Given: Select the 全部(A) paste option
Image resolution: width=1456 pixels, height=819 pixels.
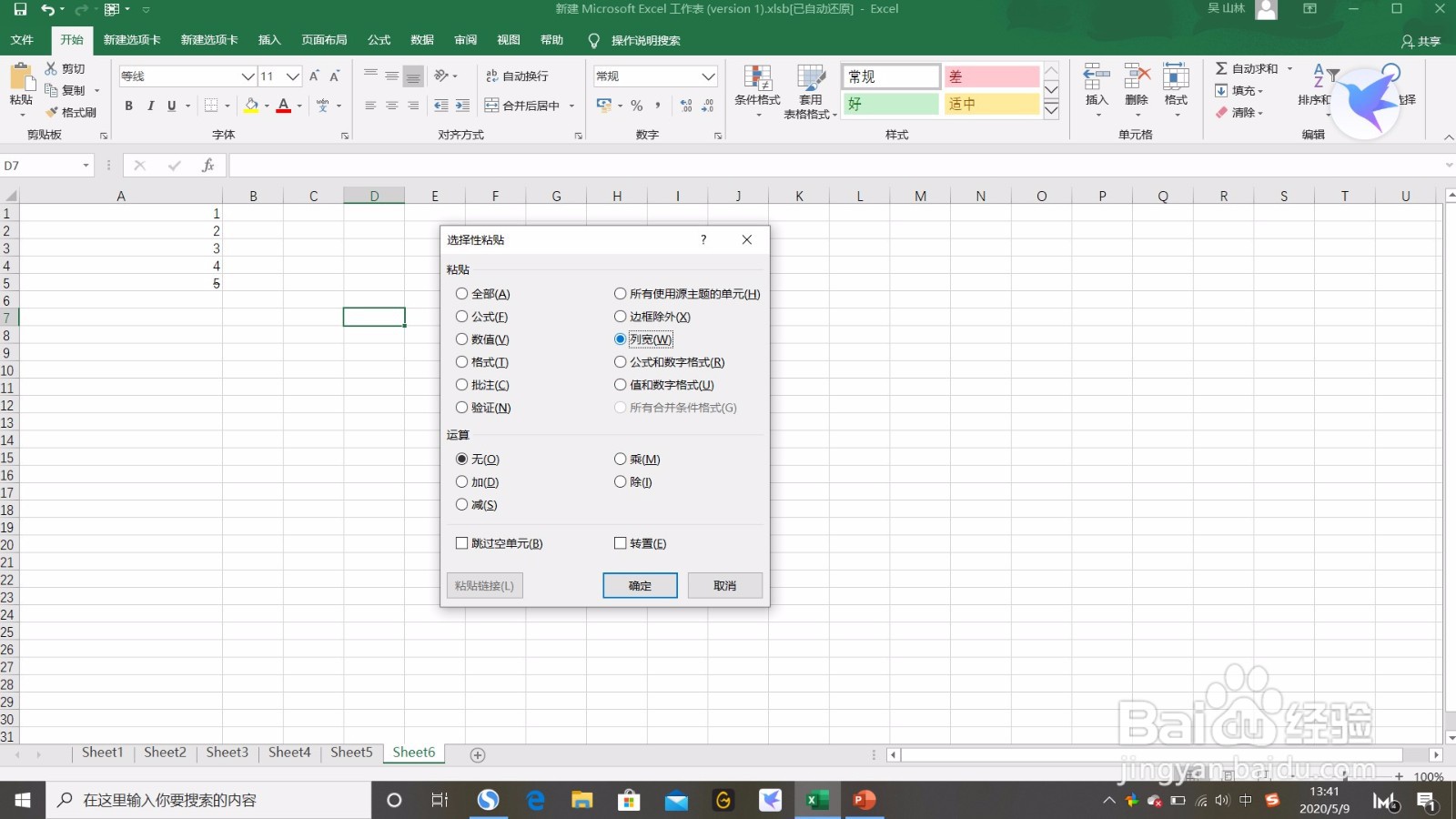Looking at the screenshot, I should pos(483,294).
